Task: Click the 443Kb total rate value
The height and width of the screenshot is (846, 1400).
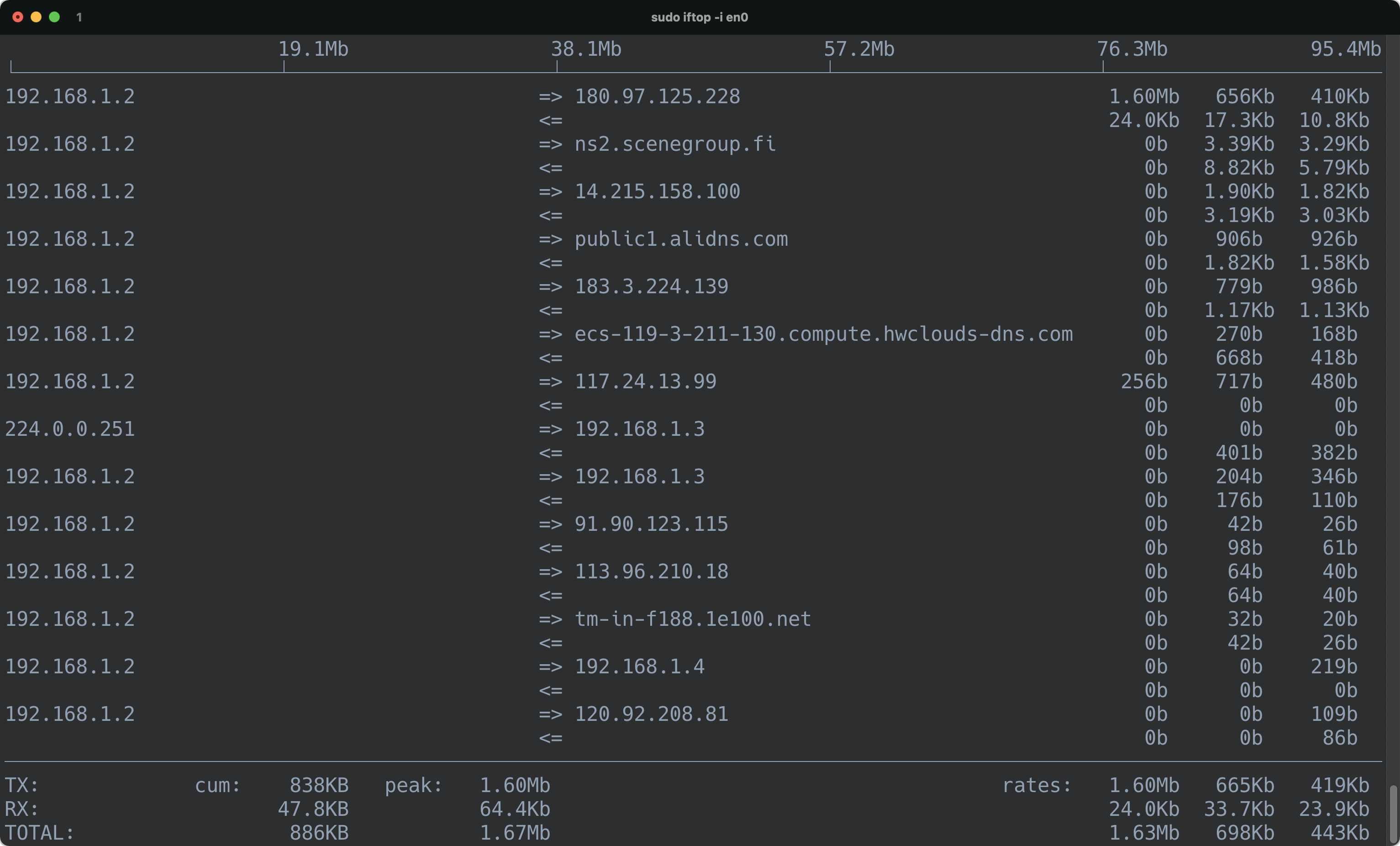Action: [1340, 834]
